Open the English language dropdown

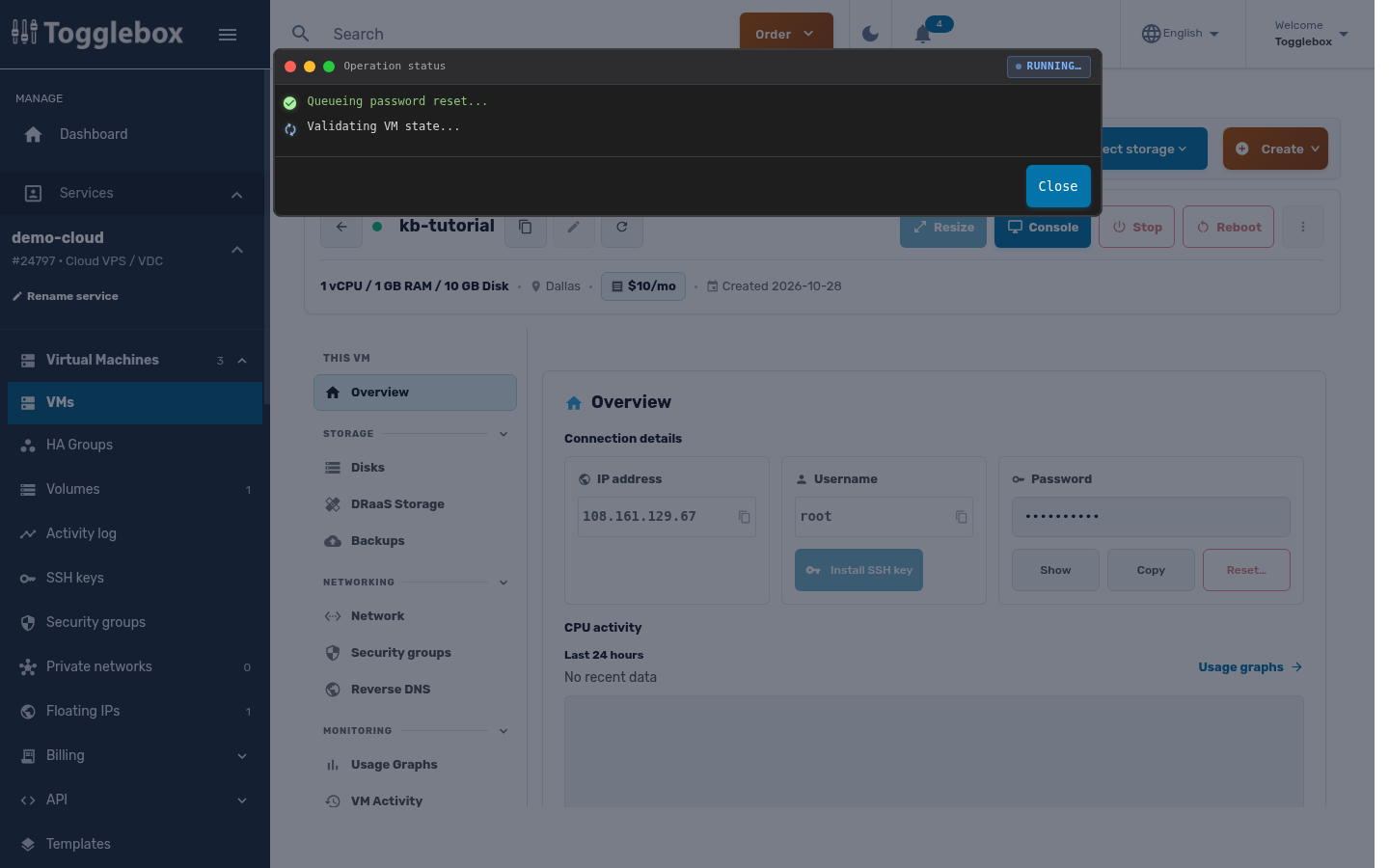pos(1181,34)
